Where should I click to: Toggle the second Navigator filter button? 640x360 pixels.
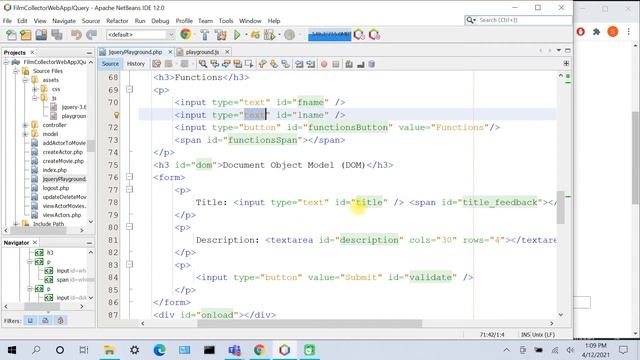point(45,320)
